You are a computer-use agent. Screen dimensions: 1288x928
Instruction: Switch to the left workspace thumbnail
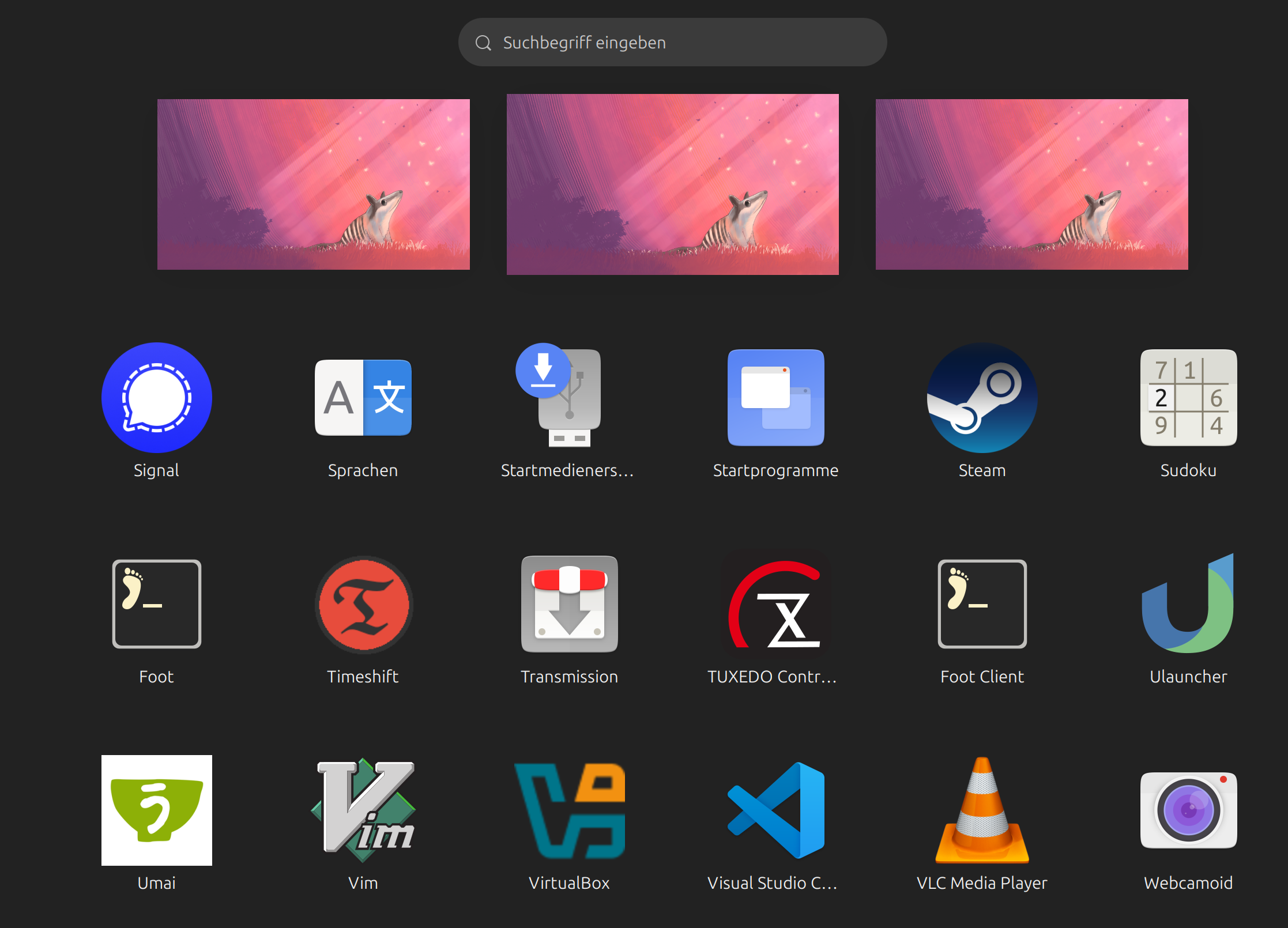[314, 184]
